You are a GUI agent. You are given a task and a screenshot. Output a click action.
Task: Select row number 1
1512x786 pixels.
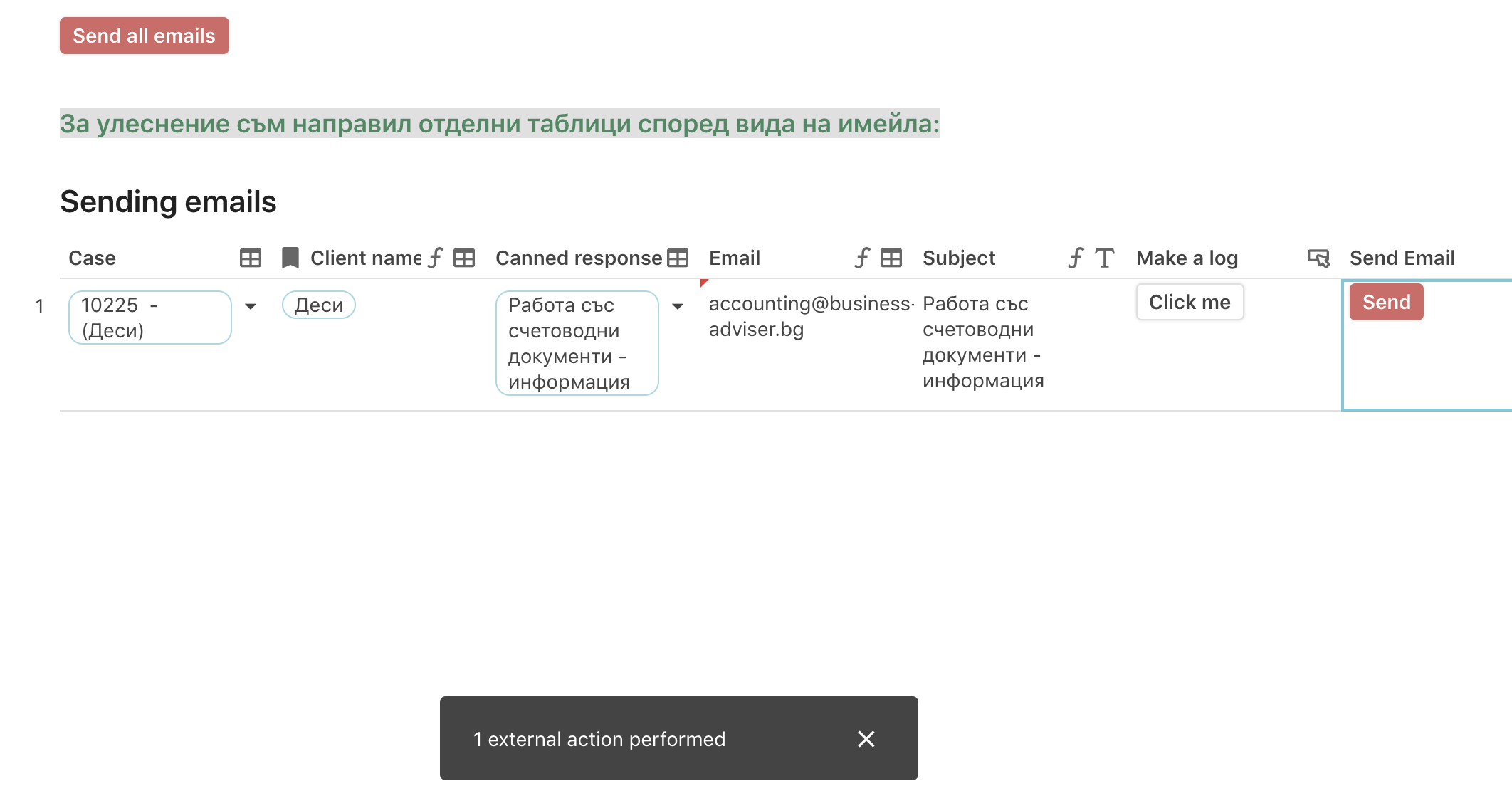tap(39, 306)
